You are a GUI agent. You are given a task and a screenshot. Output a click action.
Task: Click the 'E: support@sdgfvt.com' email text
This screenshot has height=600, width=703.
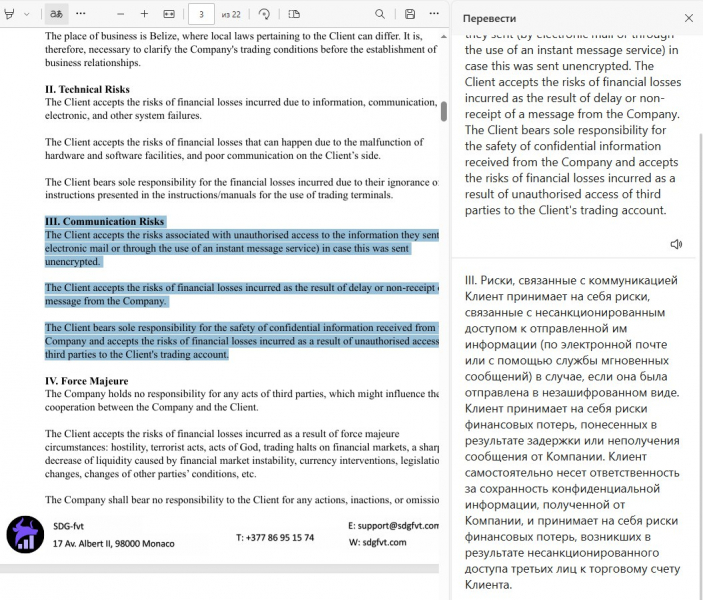pos(393,526)
